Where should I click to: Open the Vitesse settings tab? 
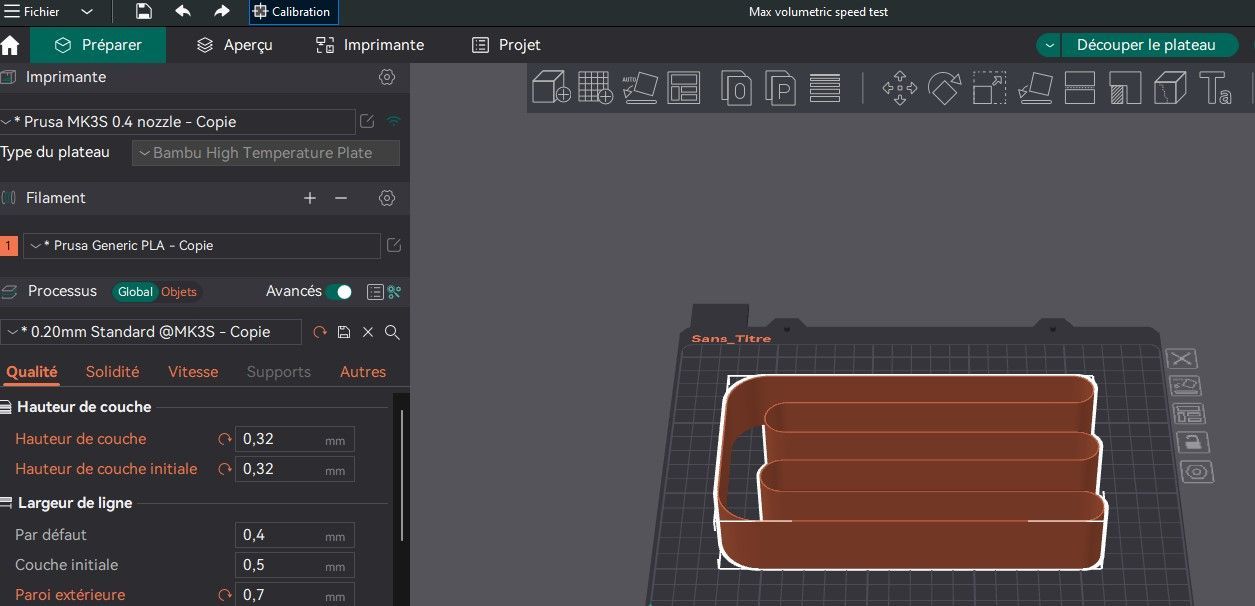tap(193, 372)
